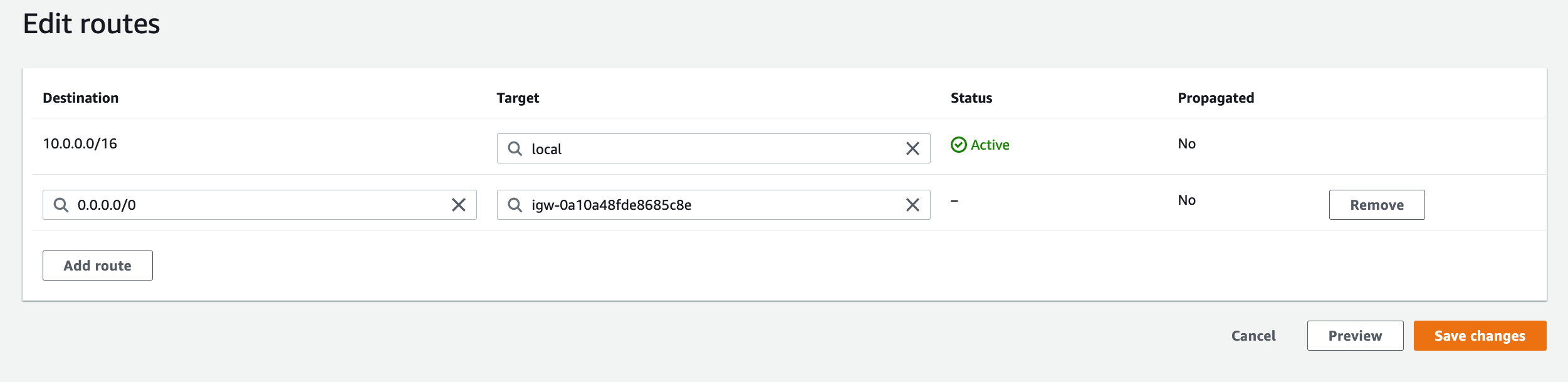Open the igw-0a10a48fde8685c8e target combo box
1568x382 pixels.
click(713, 205)
